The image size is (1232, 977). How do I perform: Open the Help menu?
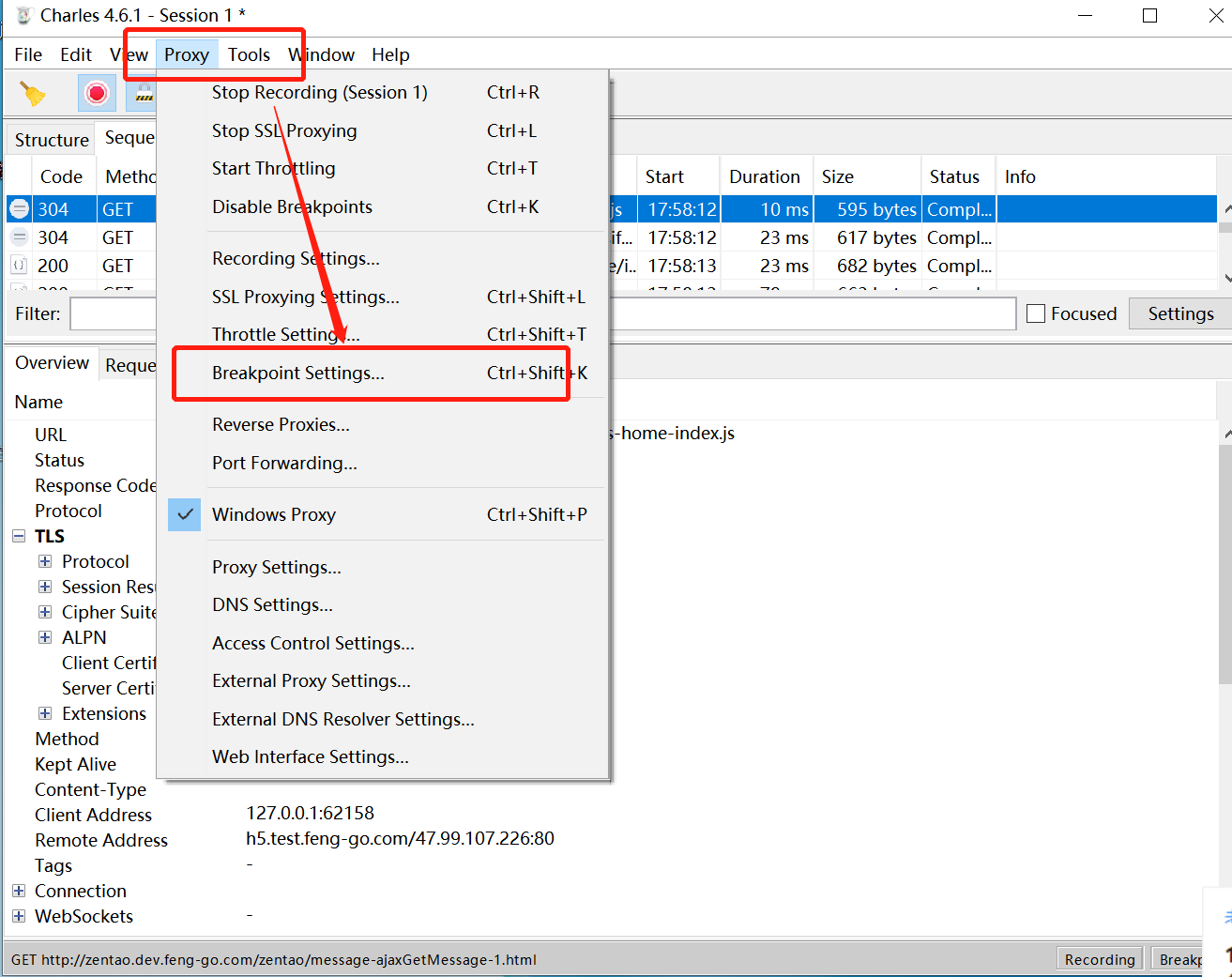[x=390, y=54]
